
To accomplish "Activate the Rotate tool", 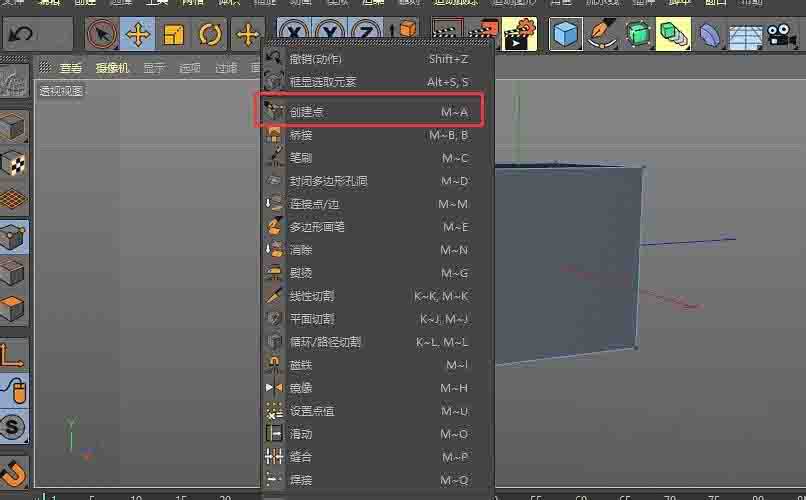I will 210,34.
